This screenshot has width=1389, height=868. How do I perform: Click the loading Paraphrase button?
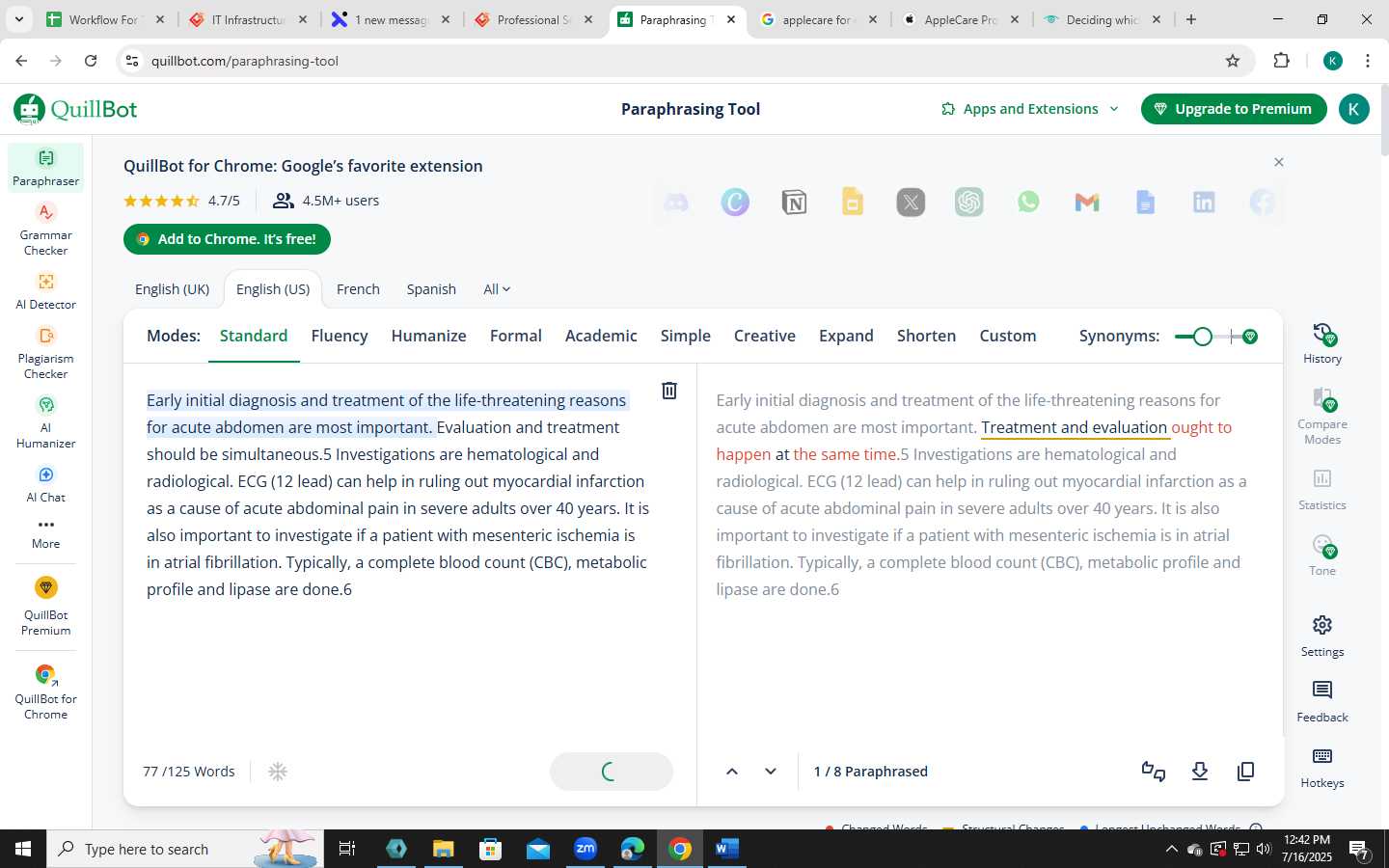(x=611, y=772)
